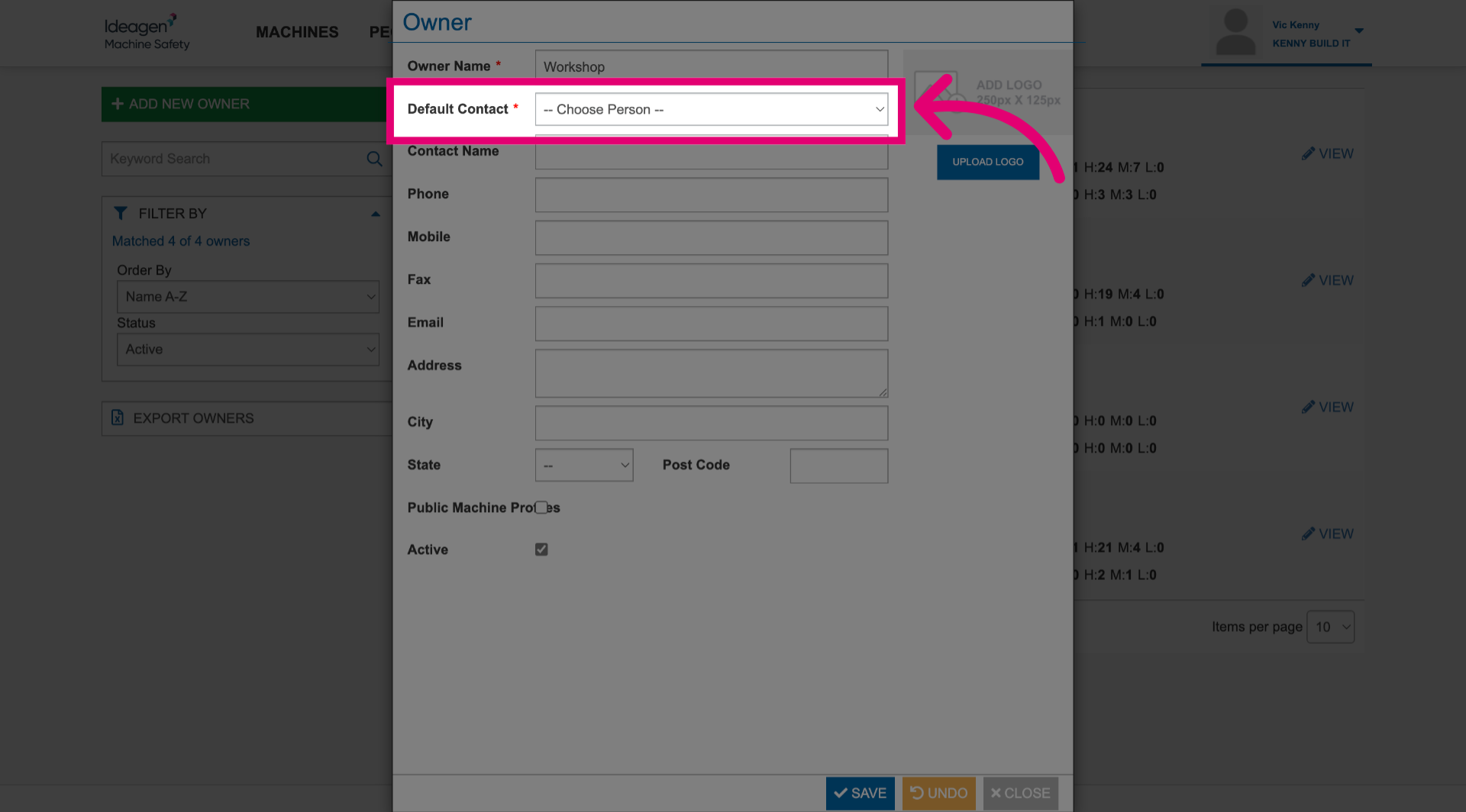Open the Vic Kenny user menu arrow
Viewport: 1466px width, 812px height.
click(1359, 31)
